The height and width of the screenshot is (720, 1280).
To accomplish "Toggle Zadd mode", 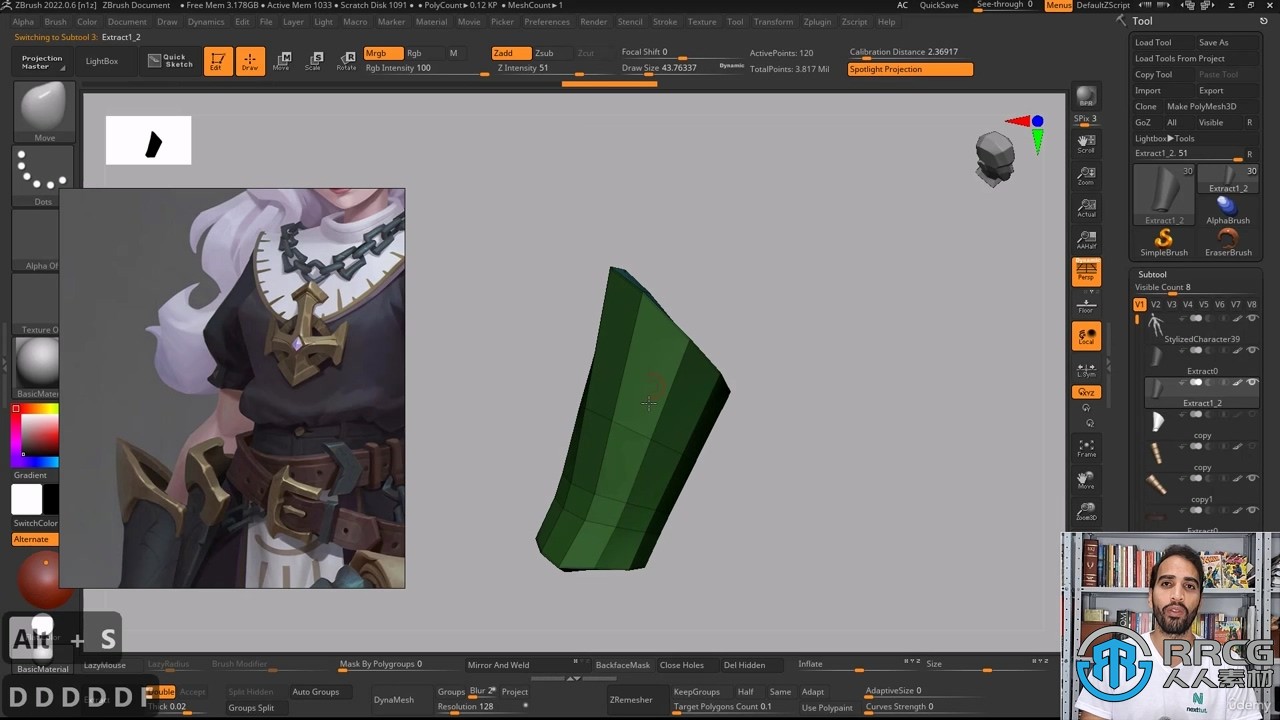I will coord(511,53).
